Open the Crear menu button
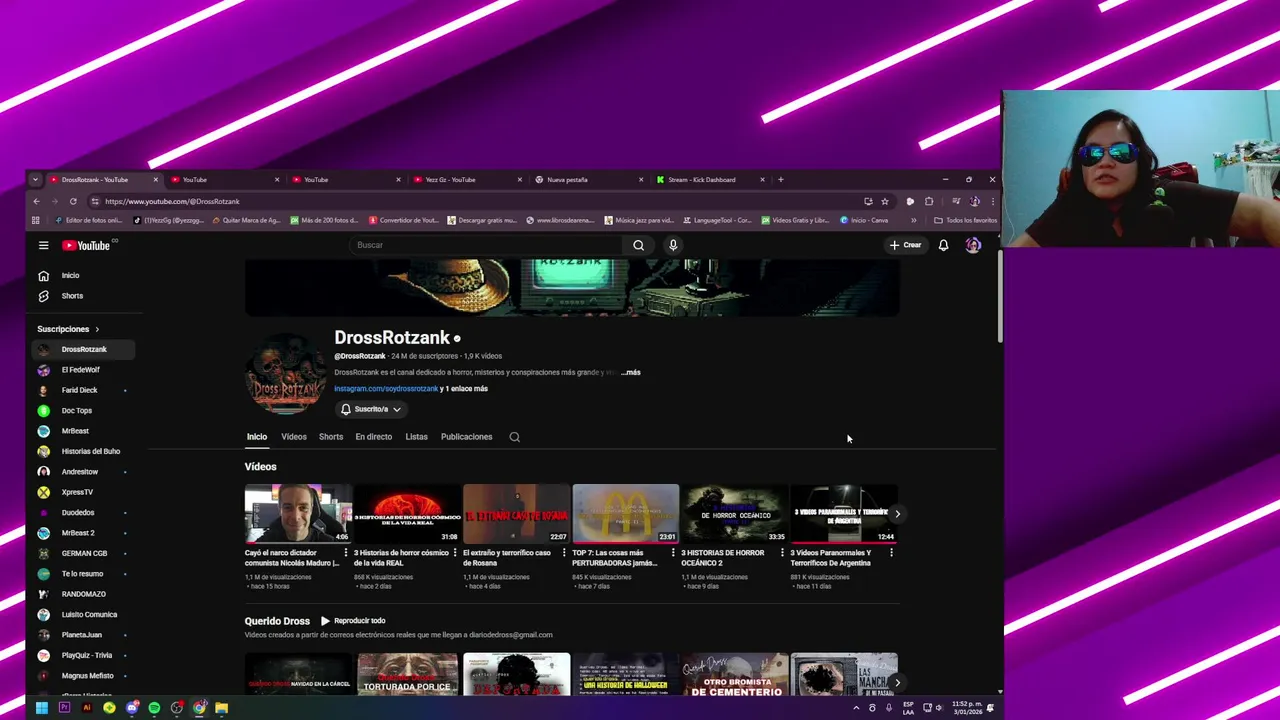 coord(906,245)
